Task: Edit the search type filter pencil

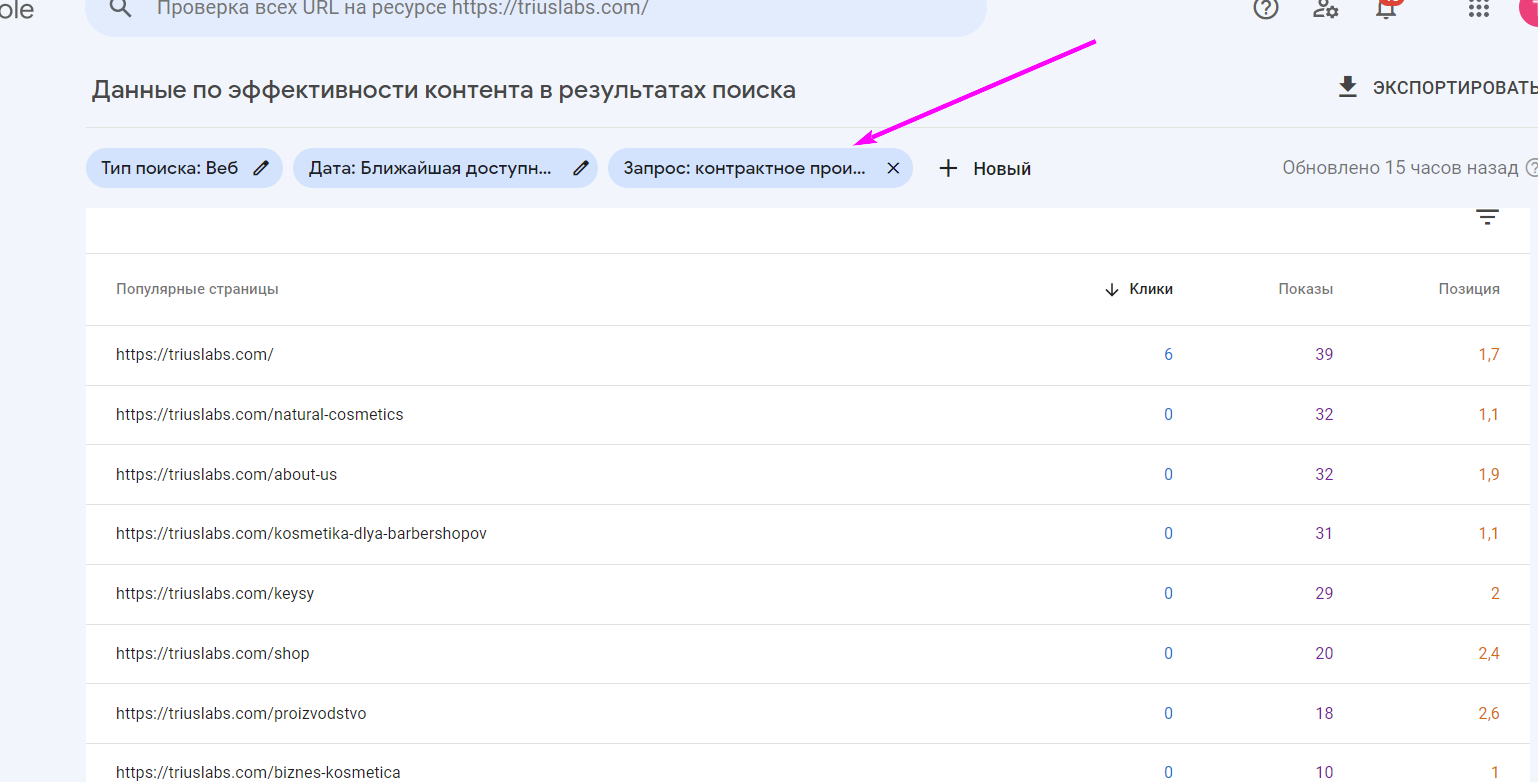Action: click(261, 168)
